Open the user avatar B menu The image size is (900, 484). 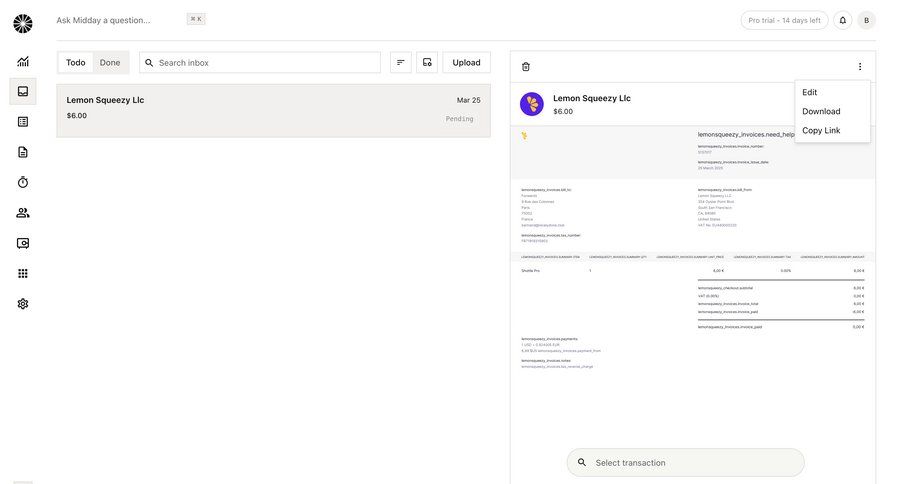click(x=867, y=20)
